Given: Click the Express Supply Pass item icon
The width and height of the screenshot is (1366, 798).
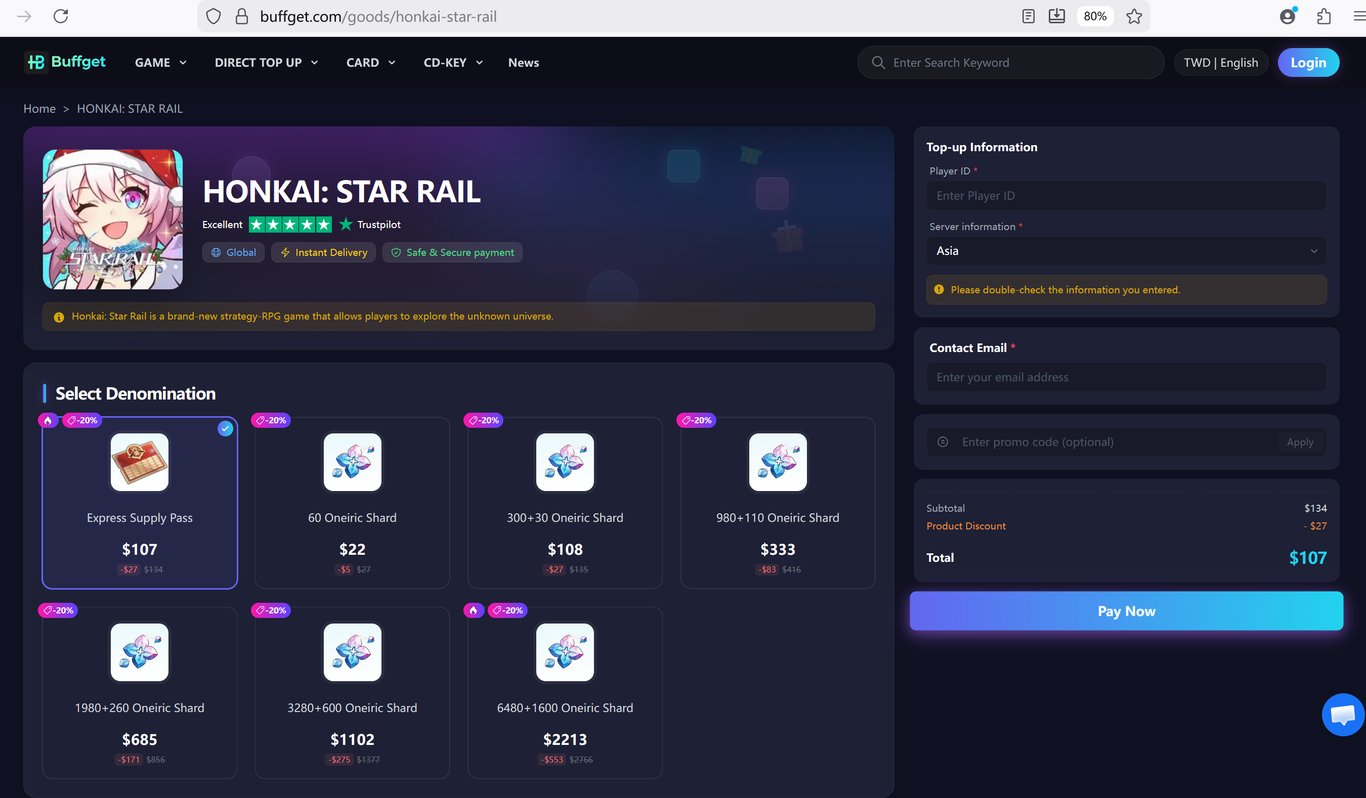Looking at the screenshot, I should [140, 462].
